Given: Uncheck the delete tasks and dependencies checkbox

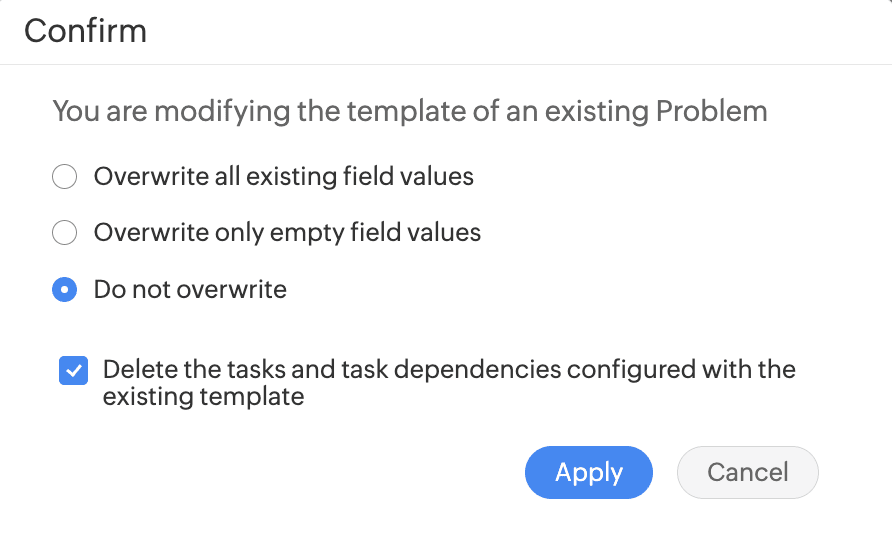Looking at the screenshot, I should pyautogui.click(x=73, y=371).
